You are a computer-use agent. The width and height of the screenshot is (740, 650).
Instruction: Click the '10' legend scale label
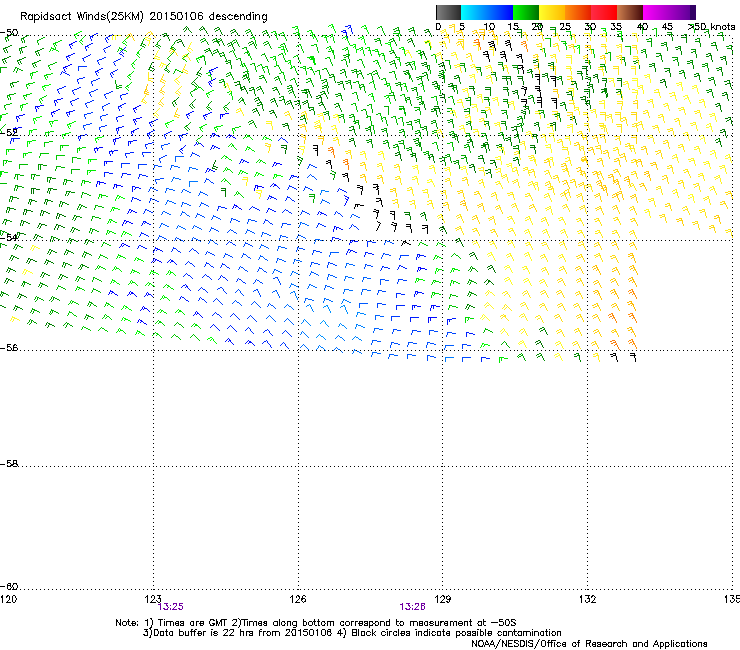[x=489, y=27]
